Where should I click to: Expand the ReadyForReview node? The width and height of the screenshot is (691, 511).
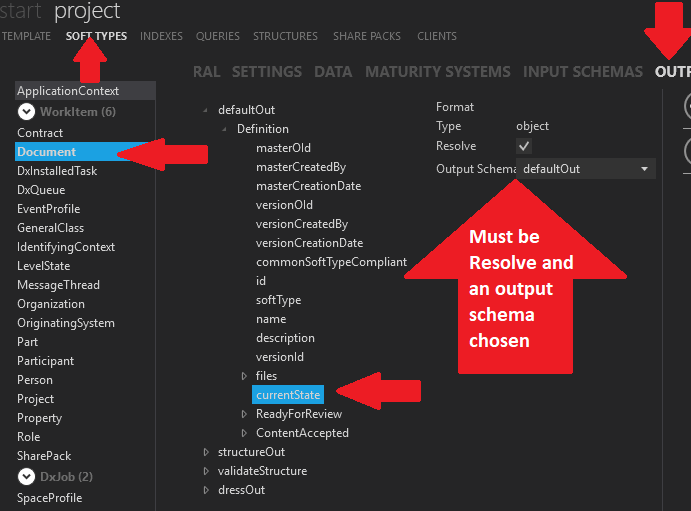pos(244,414)
